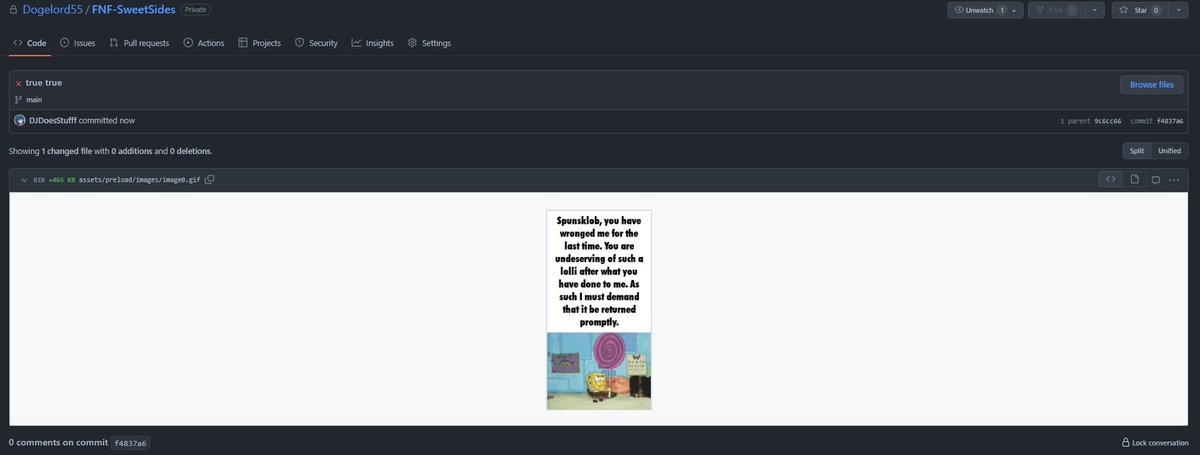Comment on the image0.gif file
Screen dimensions: 1200x455
tap(1155, 180)
